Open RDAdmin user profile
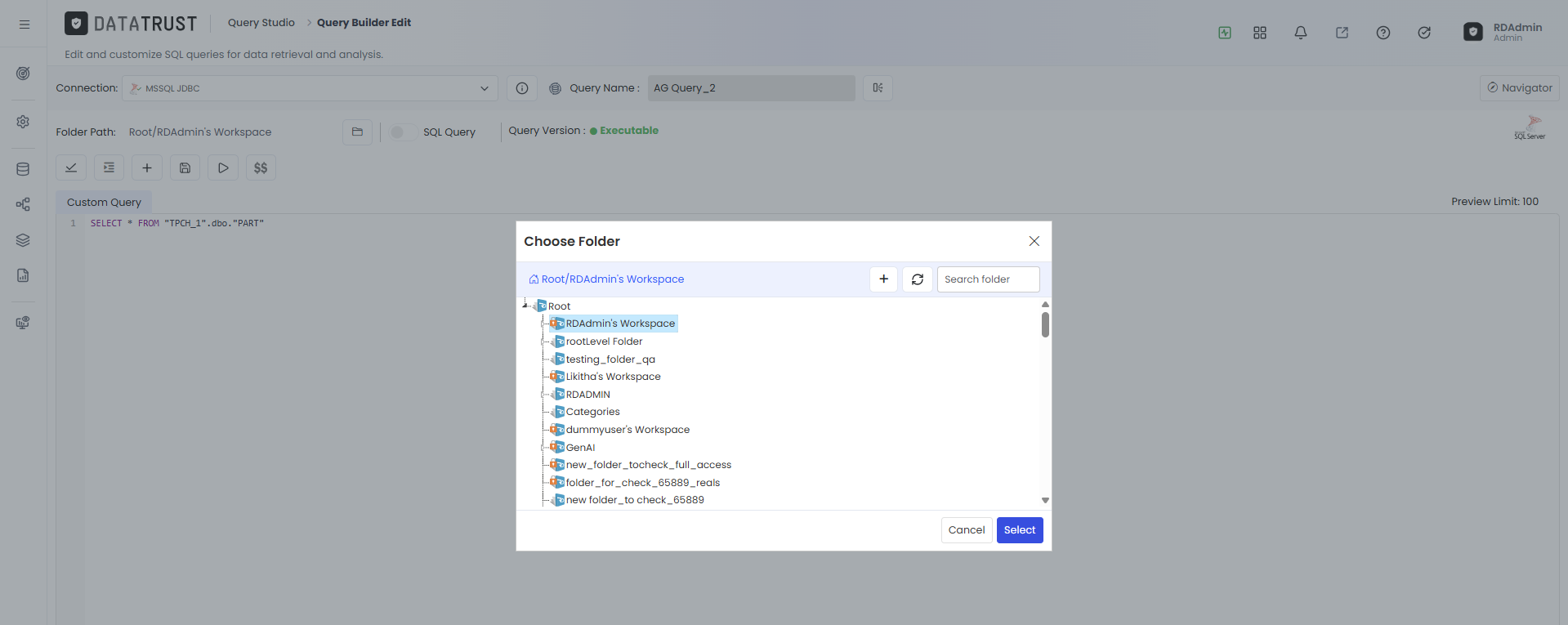The height and width of the screenshot is (625, 1568). (x=1502, y=32)
